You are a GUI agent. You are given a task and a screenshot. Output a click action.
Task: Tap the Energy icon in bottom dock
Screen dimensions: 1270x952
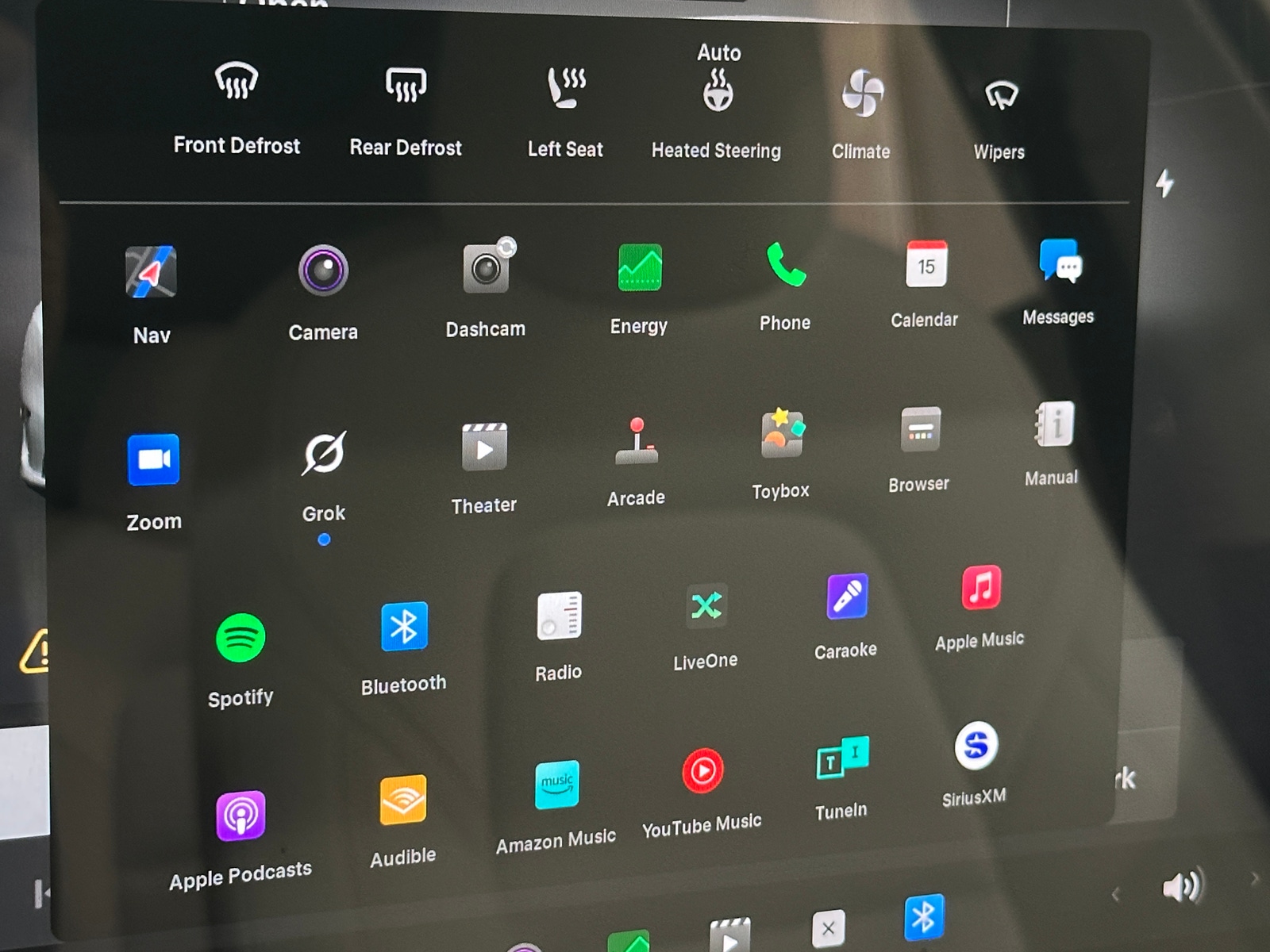click(629, 942)
